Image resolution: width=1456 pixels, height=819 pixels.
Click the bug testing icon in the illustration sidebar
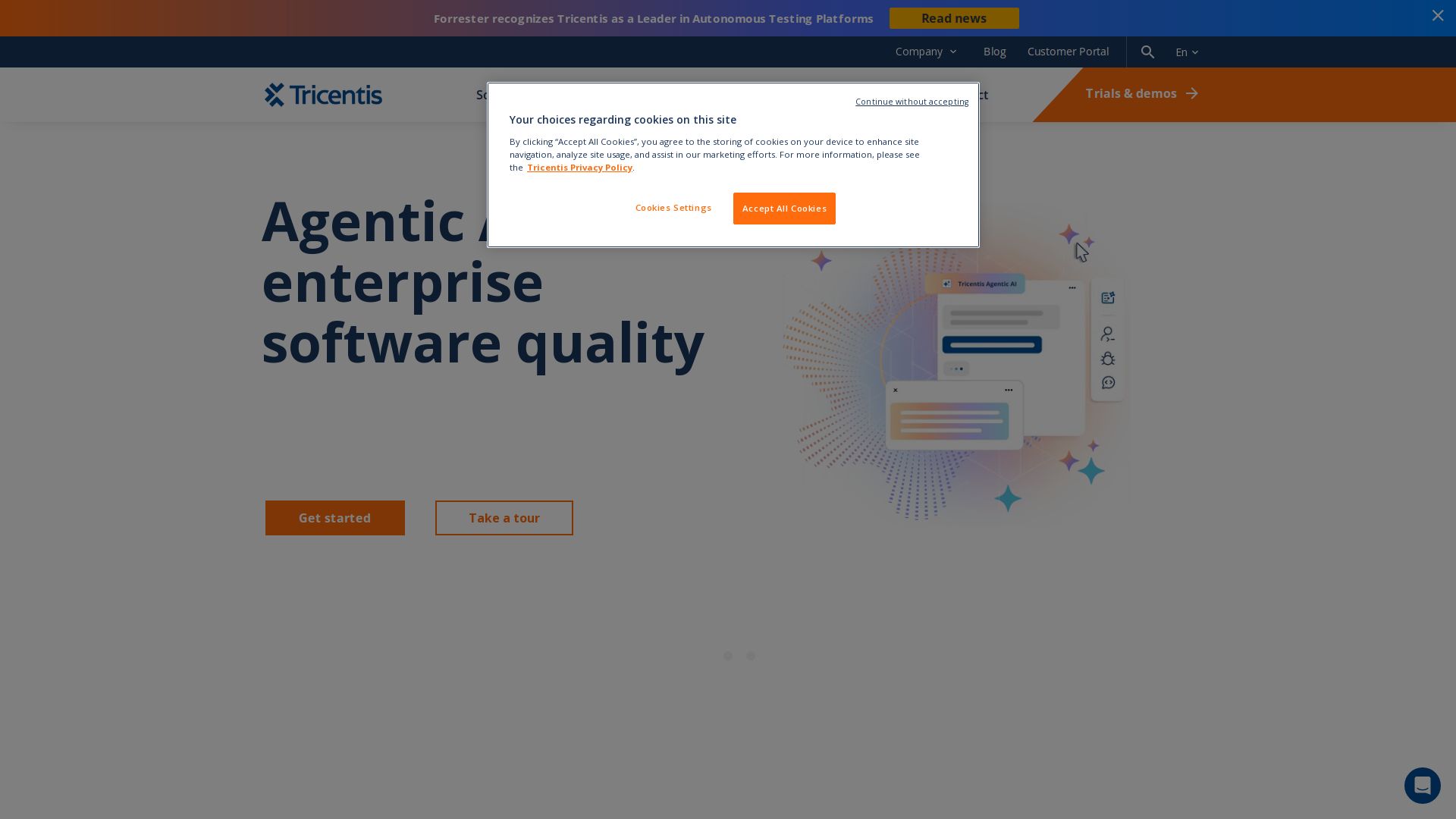1108,358
